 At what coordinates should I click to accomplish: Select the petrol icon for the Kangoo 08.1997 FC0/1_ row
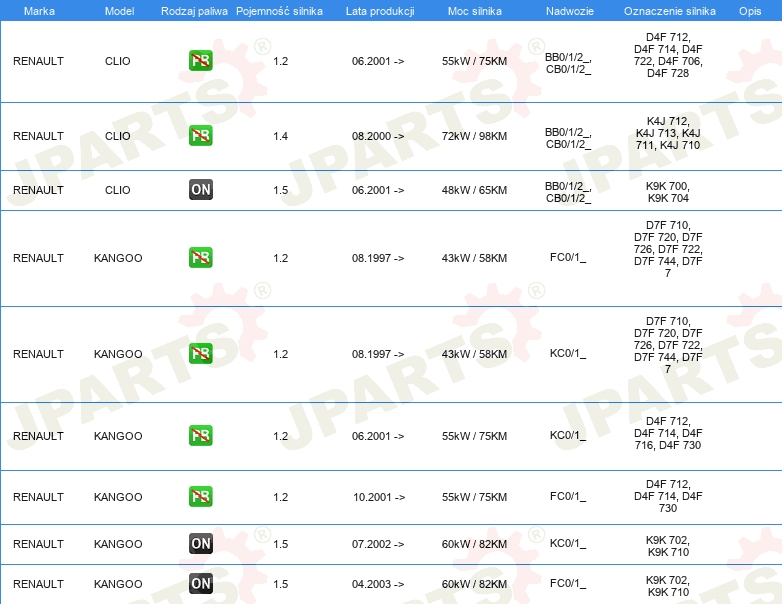[200, 257]
